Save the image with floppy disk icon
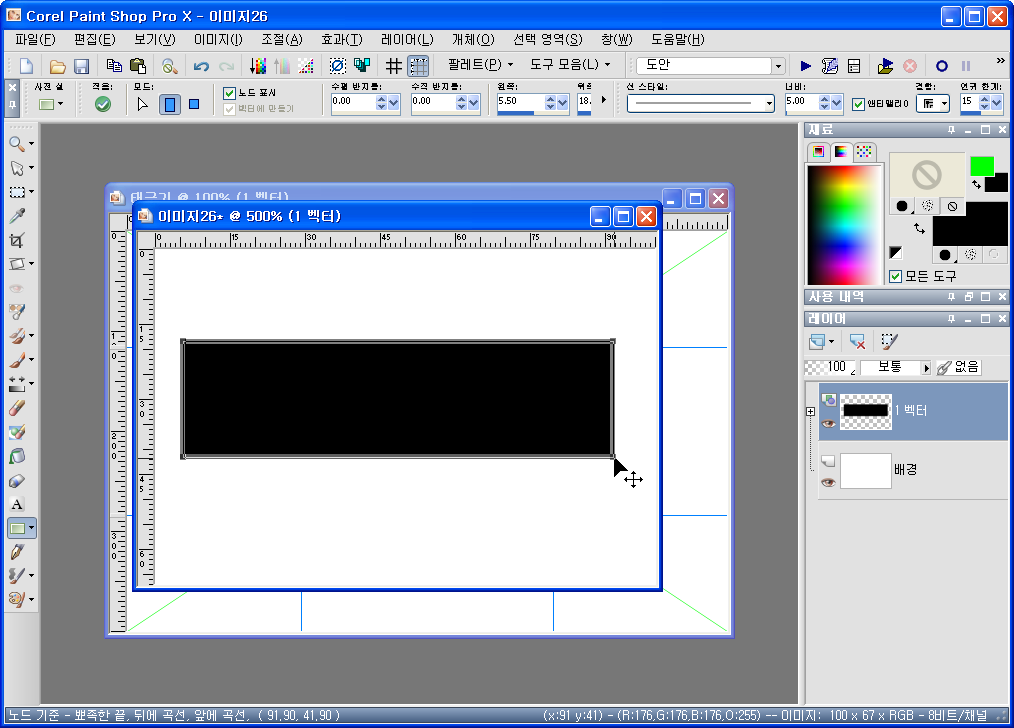 coord(81,66)
